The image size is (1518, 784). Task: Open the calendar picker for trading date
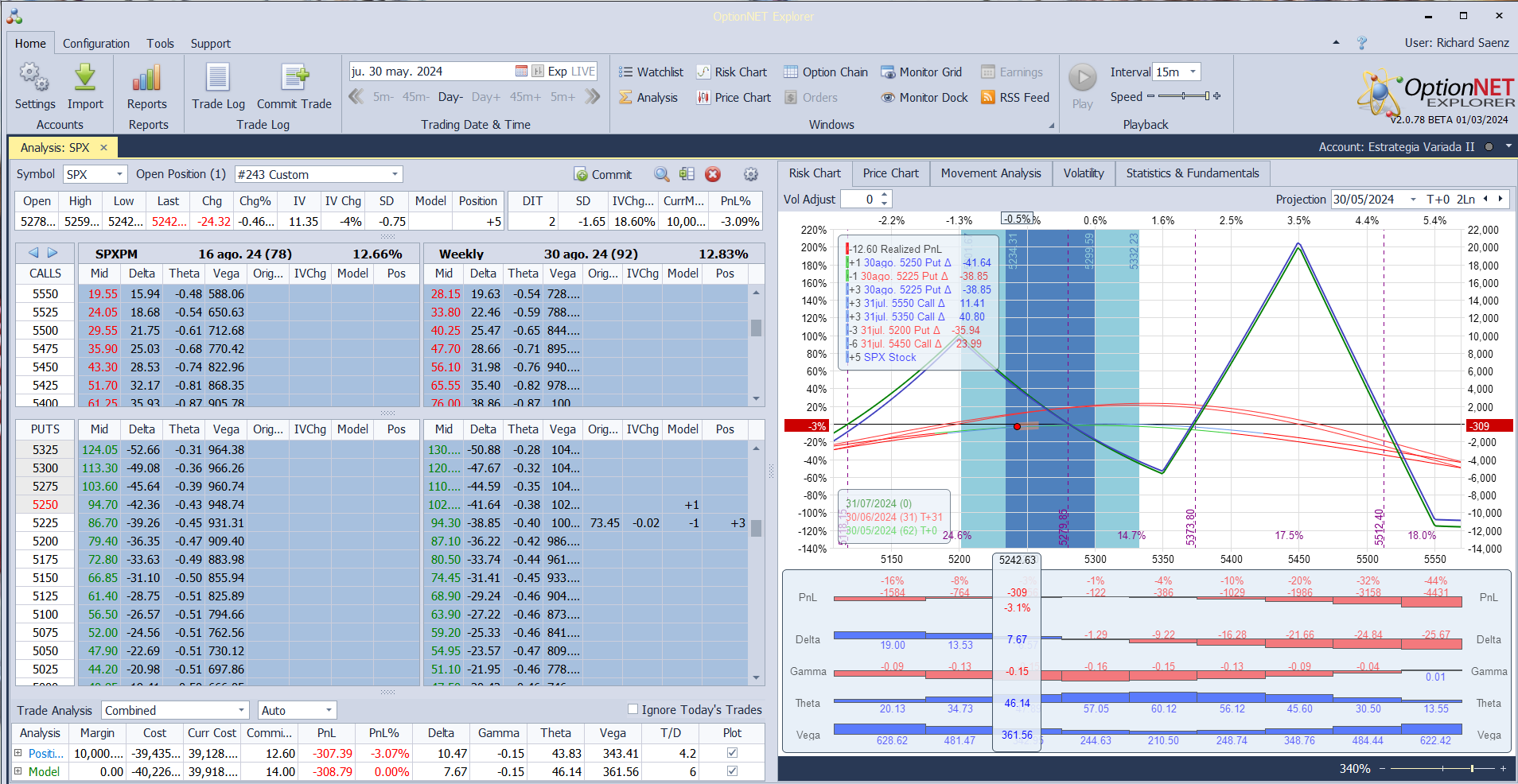(x=522, y=72)
